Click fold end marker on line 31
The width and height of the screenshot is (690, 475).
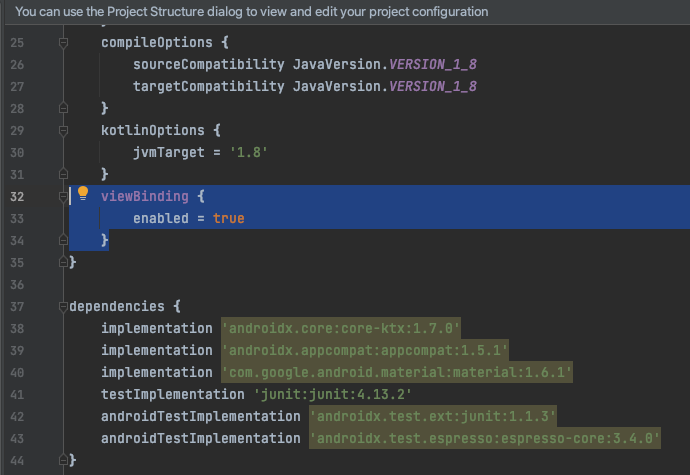click(63, 174)
